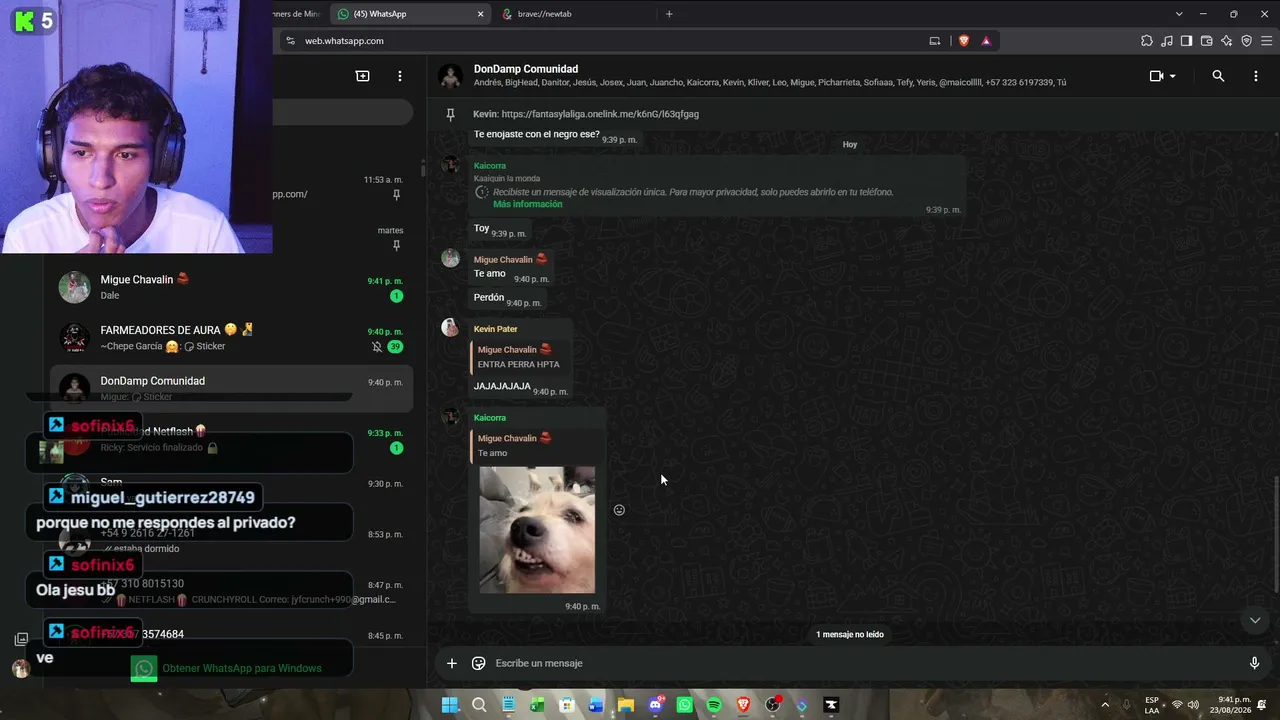The height and width of the screenshot is (720, 1280).
Task: Start a video call with the group
Action: 1156,76
